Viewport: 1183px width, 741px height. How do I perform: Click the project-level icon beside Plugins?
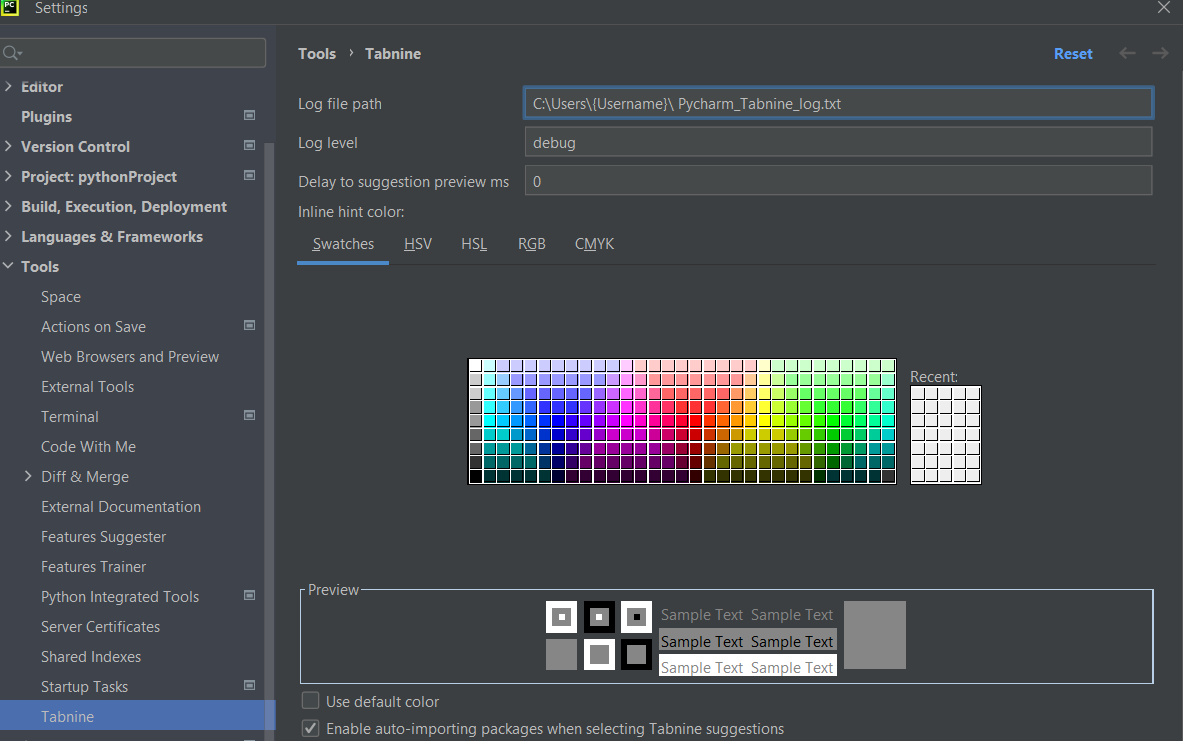(x=249, y=115)
